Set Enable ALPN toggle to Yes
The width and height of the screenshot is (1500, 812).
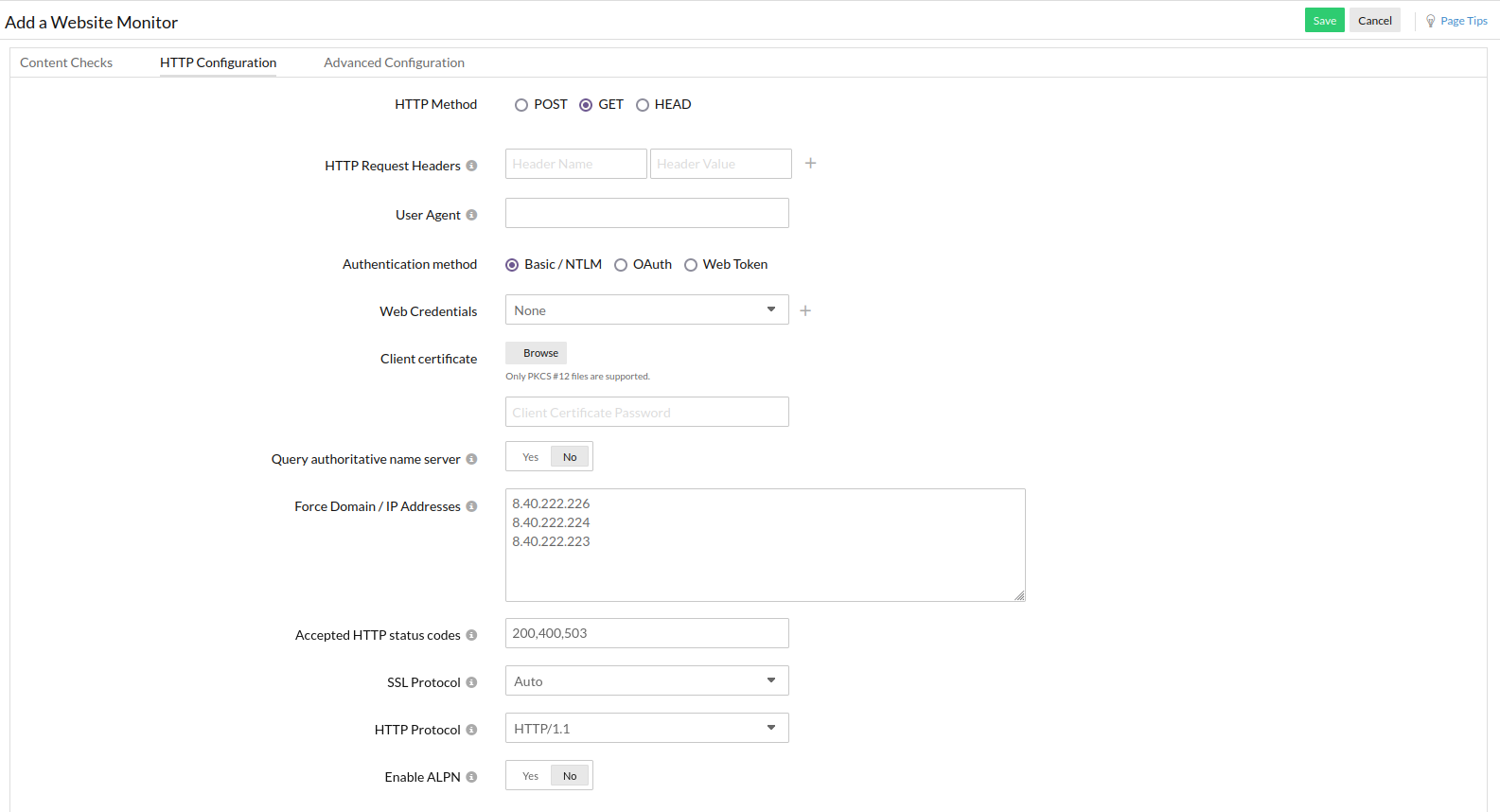(530, 776)
